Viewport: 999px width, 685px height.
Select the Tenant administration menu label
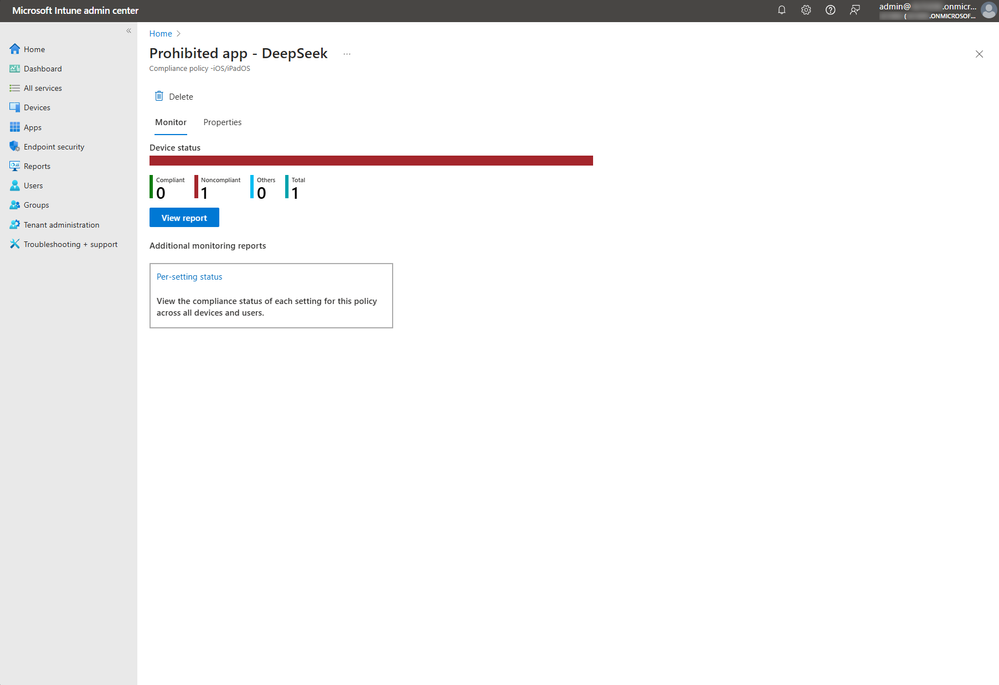point(62,225)
